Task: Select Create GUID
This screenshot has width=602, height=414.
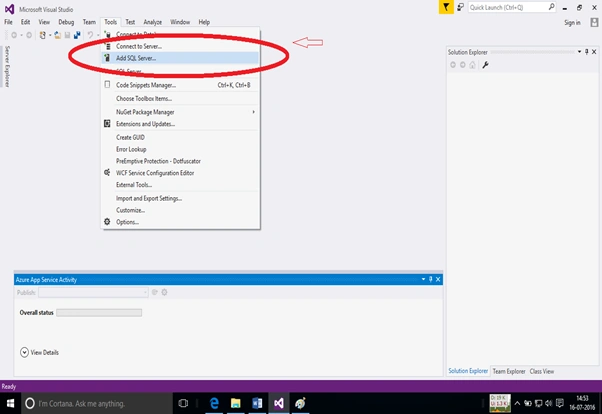Action: pos(180,137)
